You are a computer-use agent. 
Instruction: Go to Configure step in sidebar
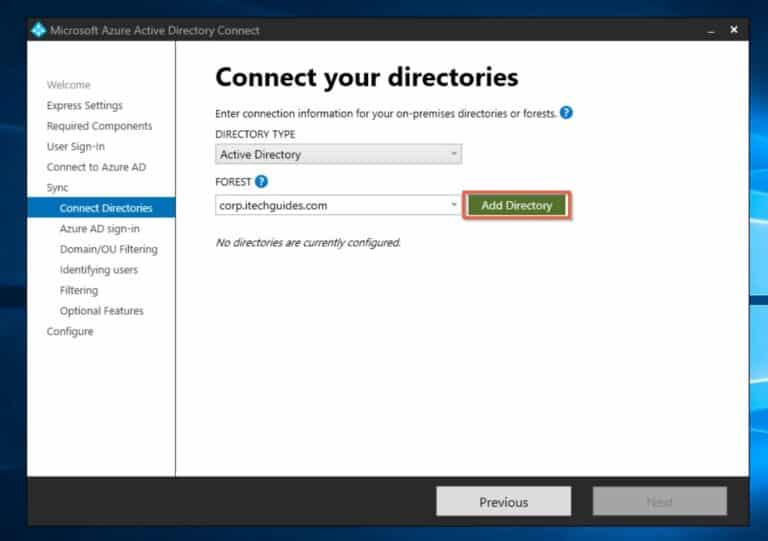point(70,331)
